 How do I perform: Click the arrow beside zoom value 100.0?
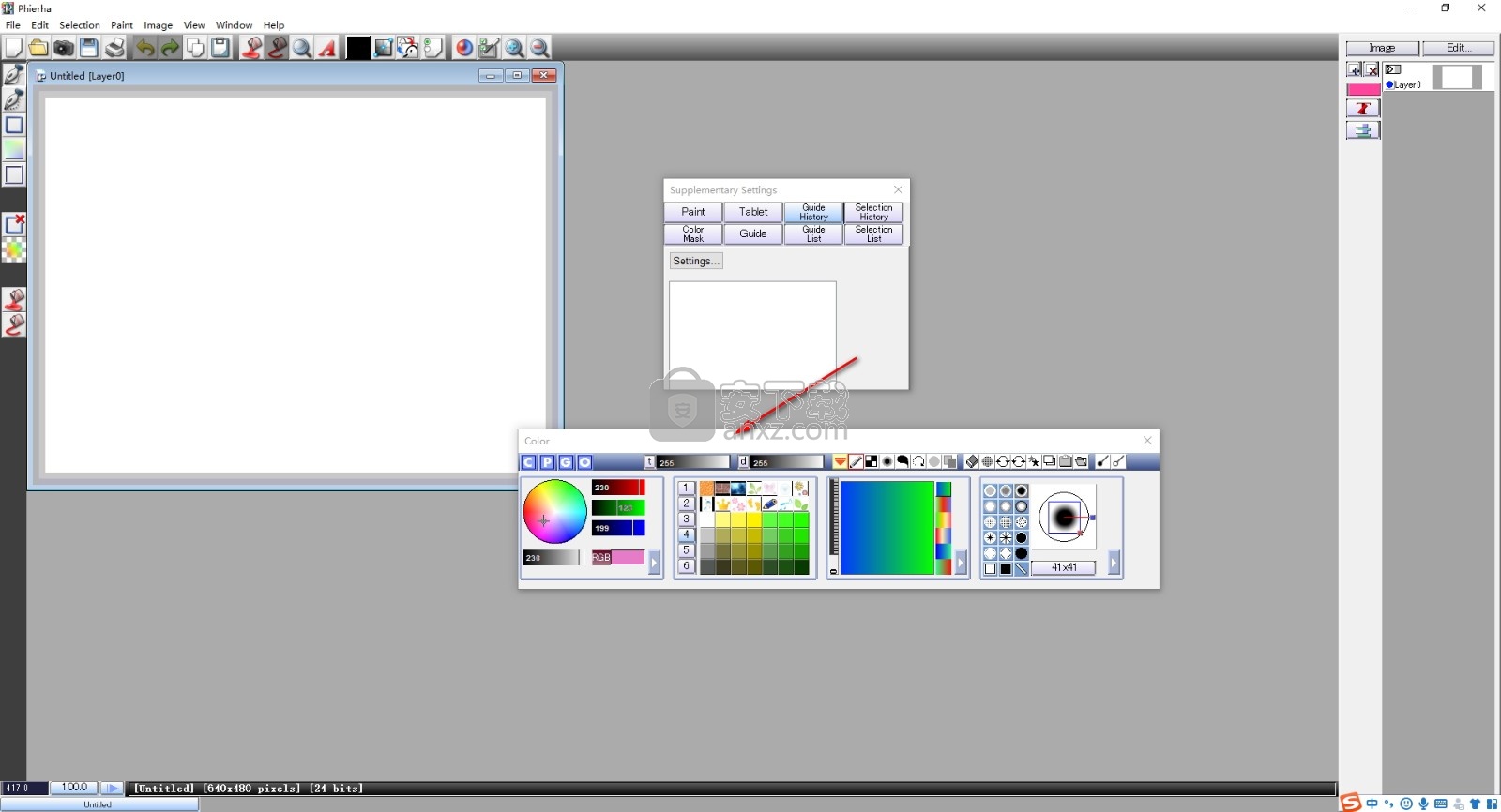(x=112, y=788)
